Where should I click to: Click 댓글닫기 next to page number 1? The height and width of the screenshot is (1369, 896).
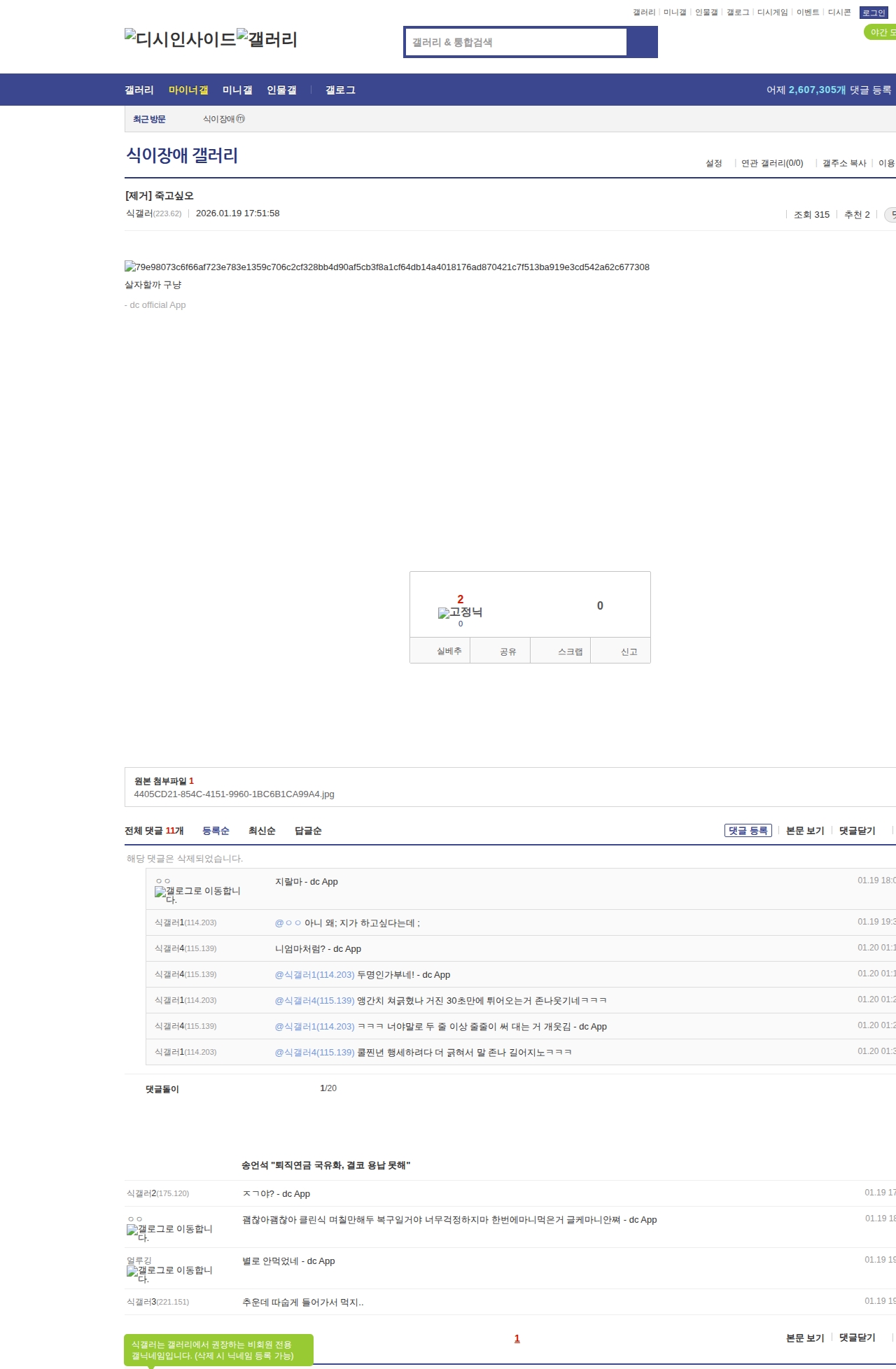tap(857, 1338)
